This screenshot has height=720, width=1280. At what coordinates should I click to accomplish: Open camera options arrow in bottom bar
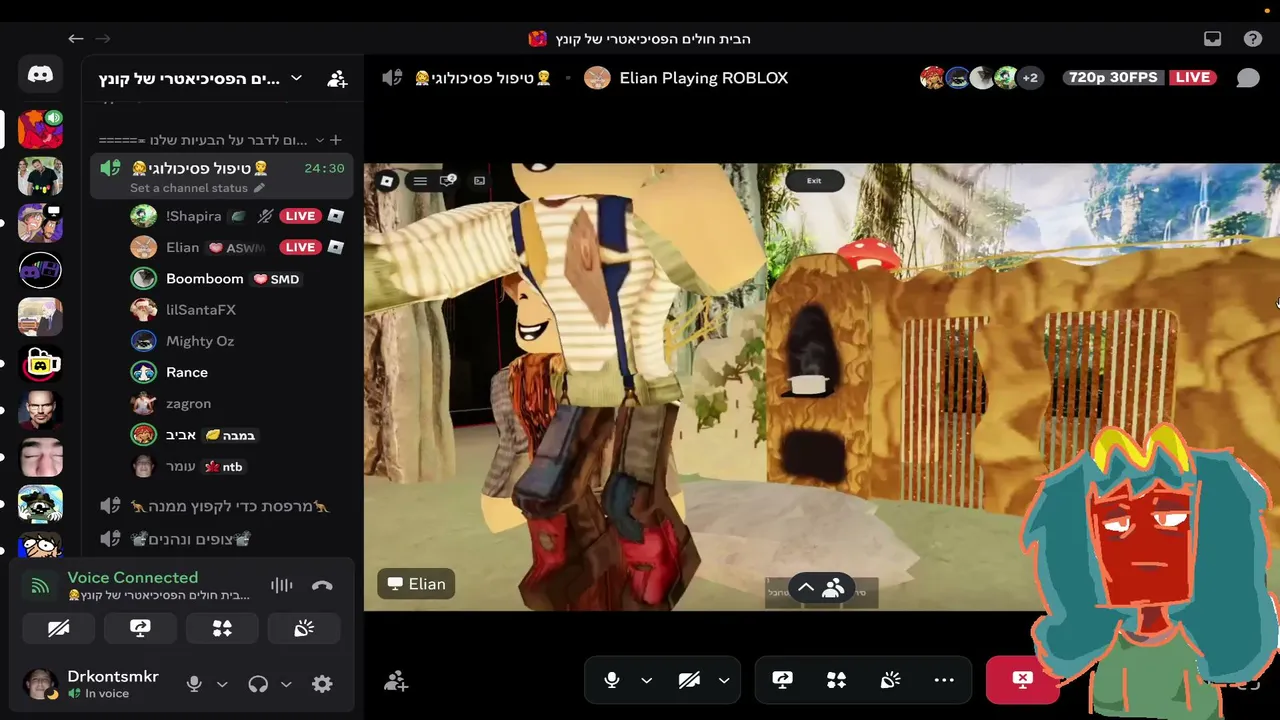pyautogui.click(x=723, y=680)
